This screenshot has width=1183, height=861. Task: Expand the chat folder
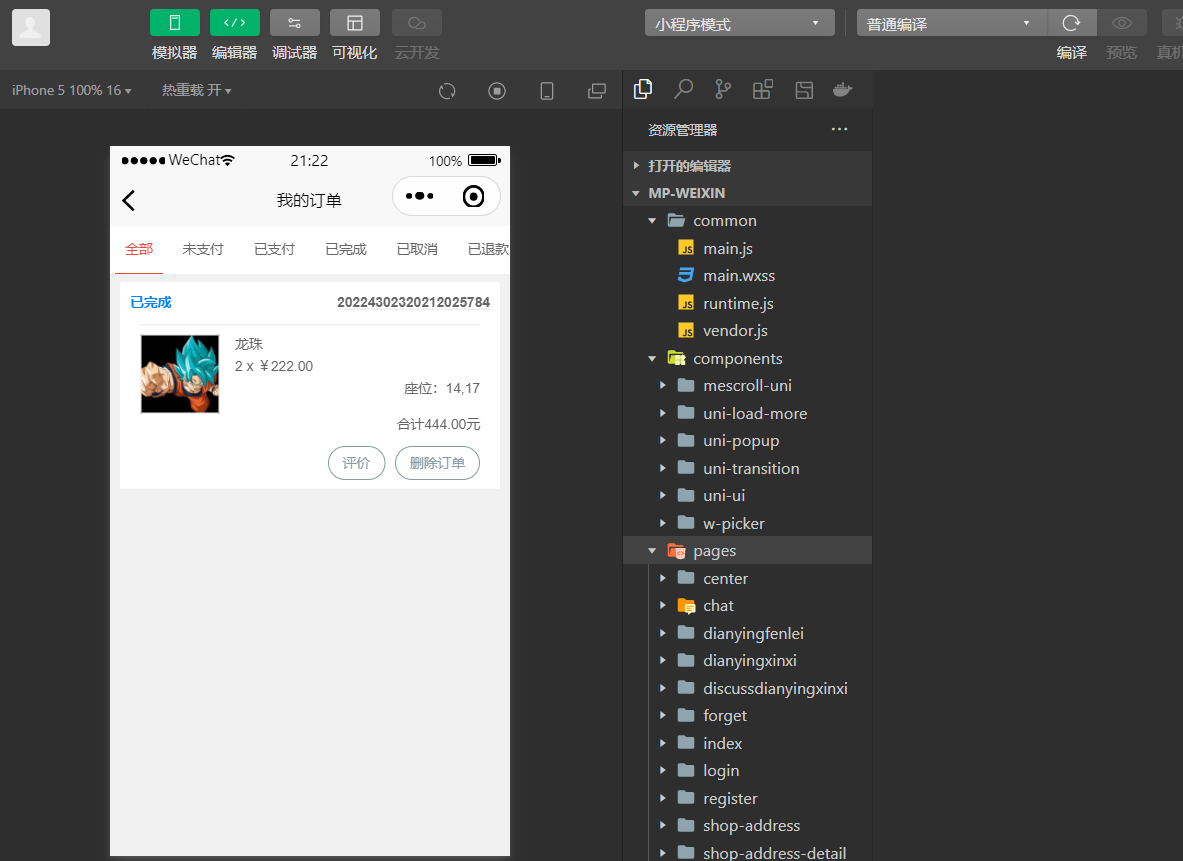tap(748, 606)
